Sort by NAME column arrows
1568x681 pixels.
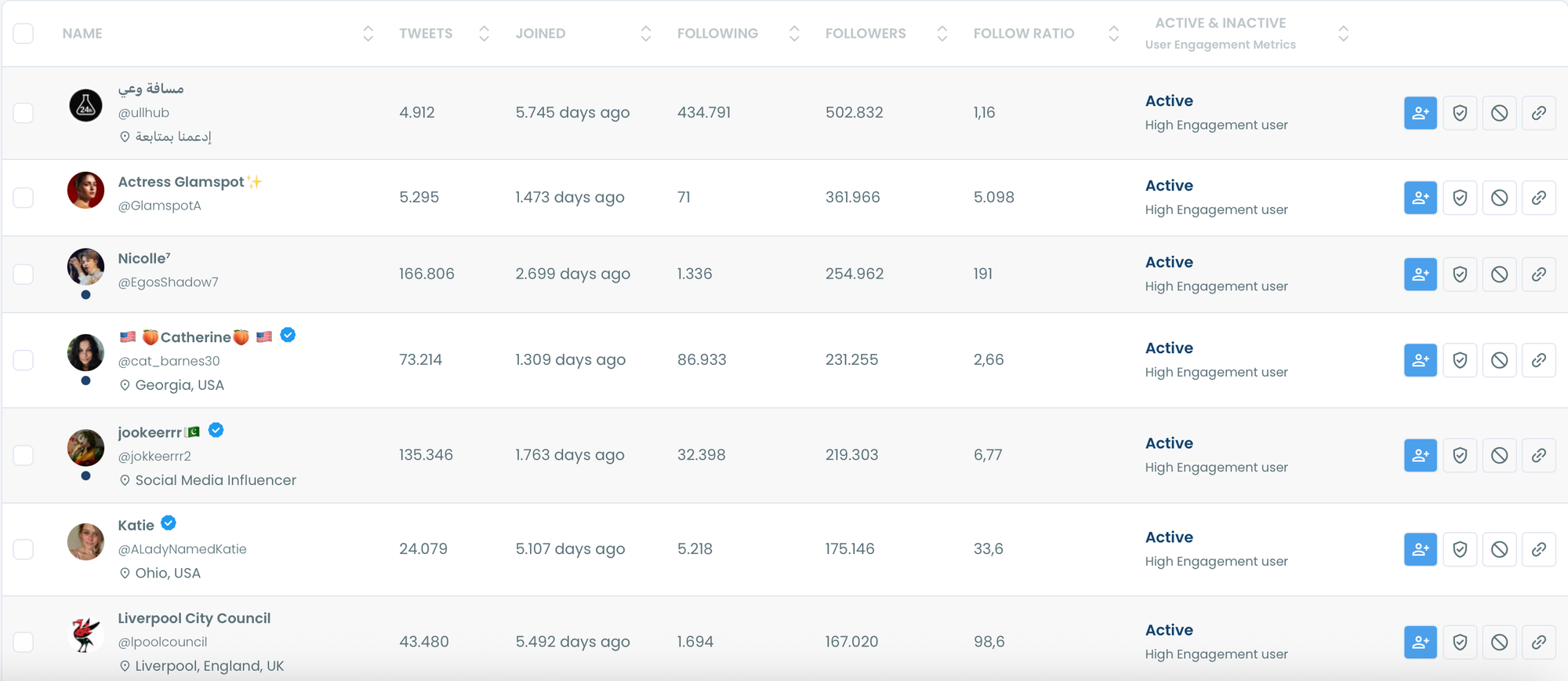[368, 34]
